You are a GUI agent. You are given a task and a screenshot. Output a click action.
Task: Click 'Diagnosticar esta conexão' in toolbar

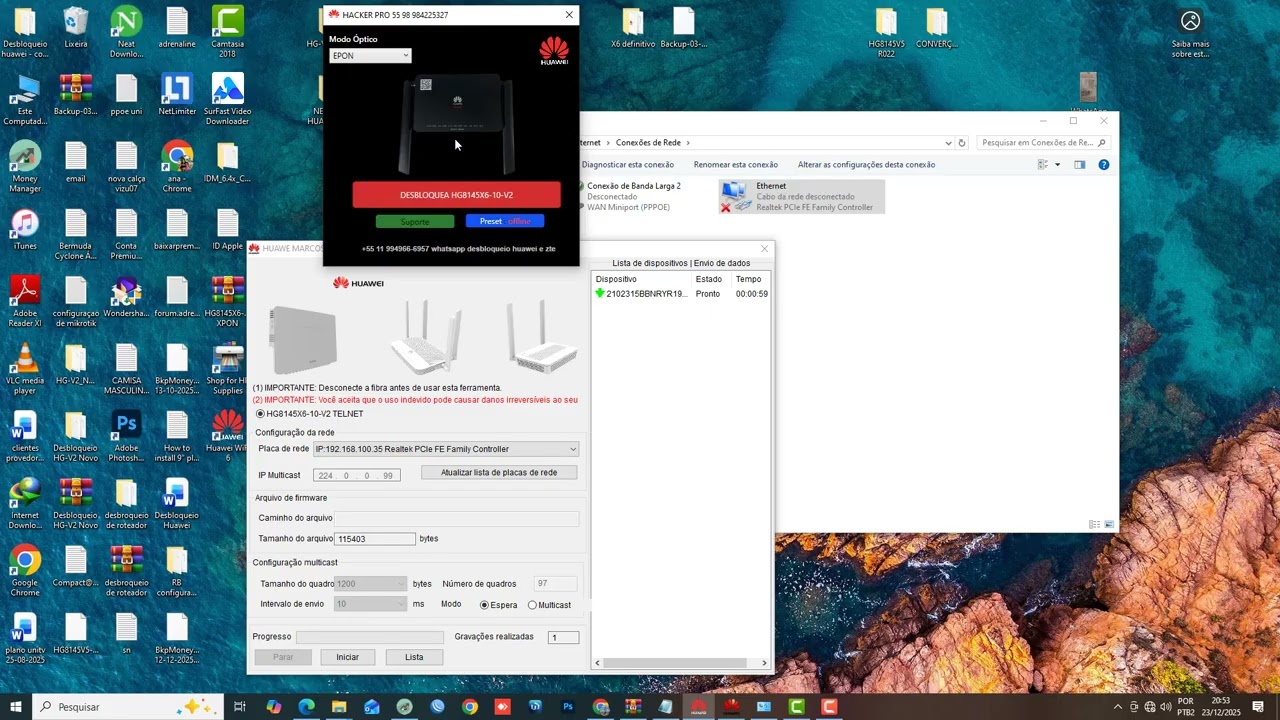click(x=628, y=164)
